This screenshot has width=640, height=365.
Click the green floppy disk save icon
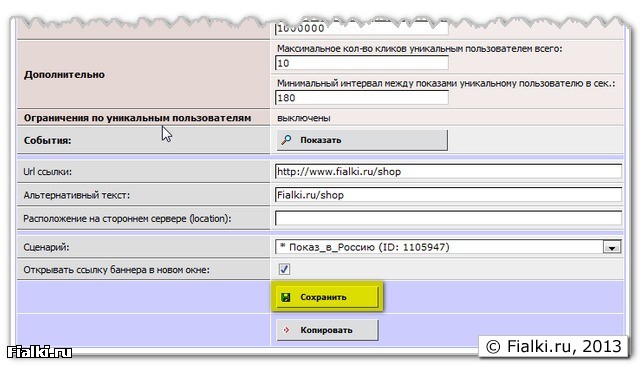[286, 297]
